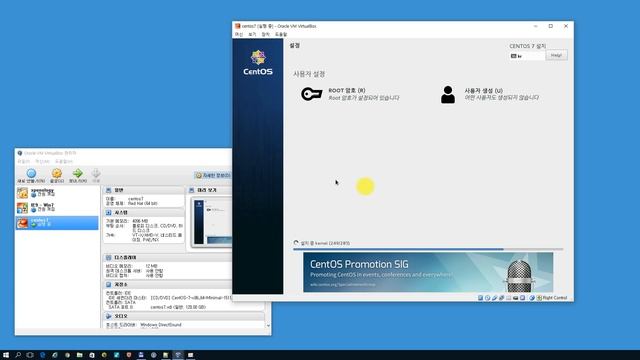The image size is (640, 360).
Task: Select xpenology VM in the list
Action: [57, 193]
